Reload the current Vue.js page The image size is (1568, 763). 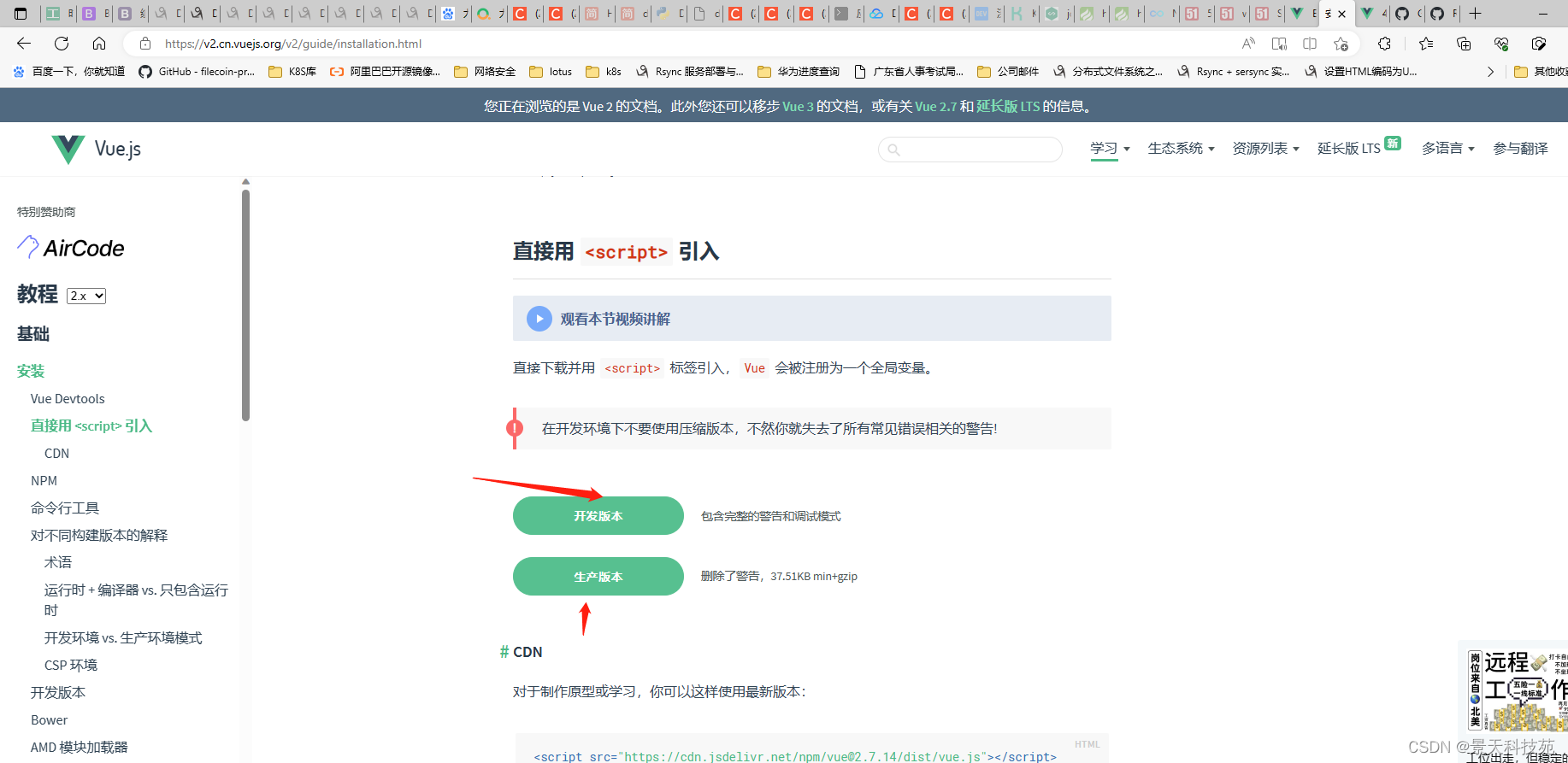(62, 44)
